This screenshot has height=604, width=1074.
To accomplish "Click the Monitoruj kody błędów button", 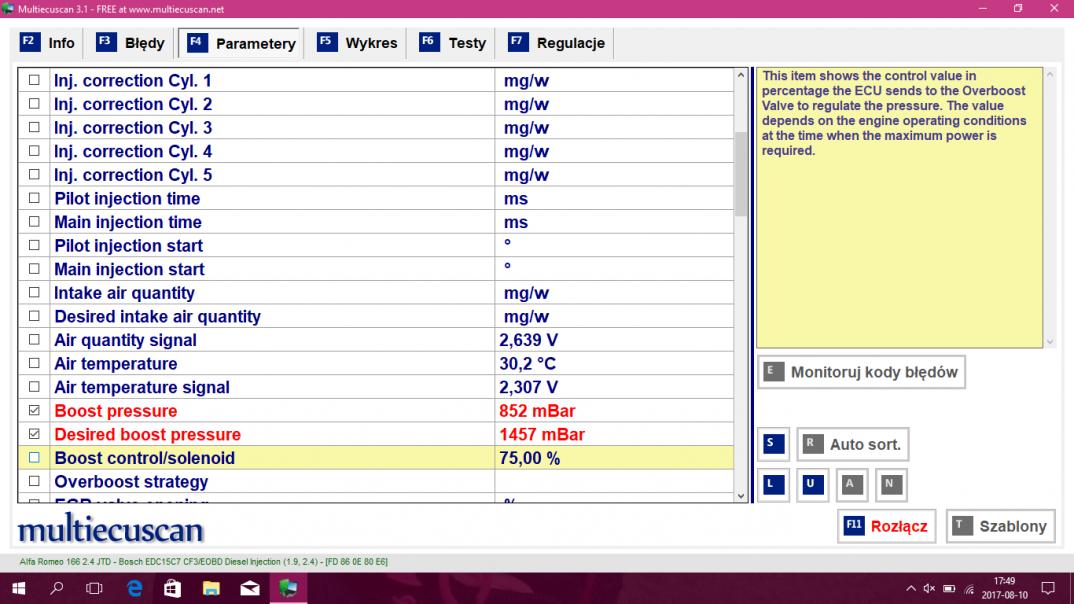I will tap(861, 372).
